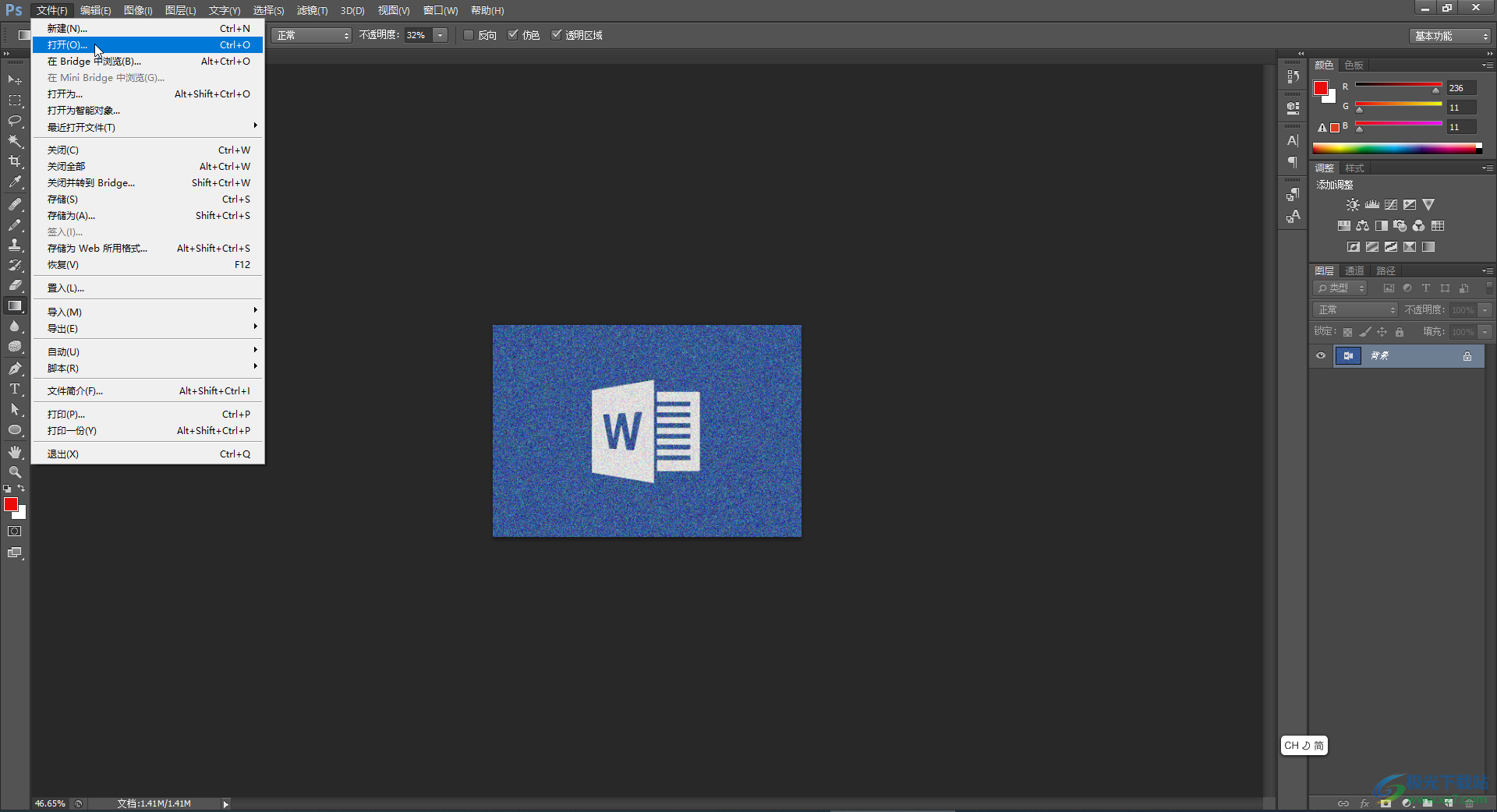Toggle lock all padlock
Image resolution: width=1497 pixels, height=812 pixels.
1400,332
